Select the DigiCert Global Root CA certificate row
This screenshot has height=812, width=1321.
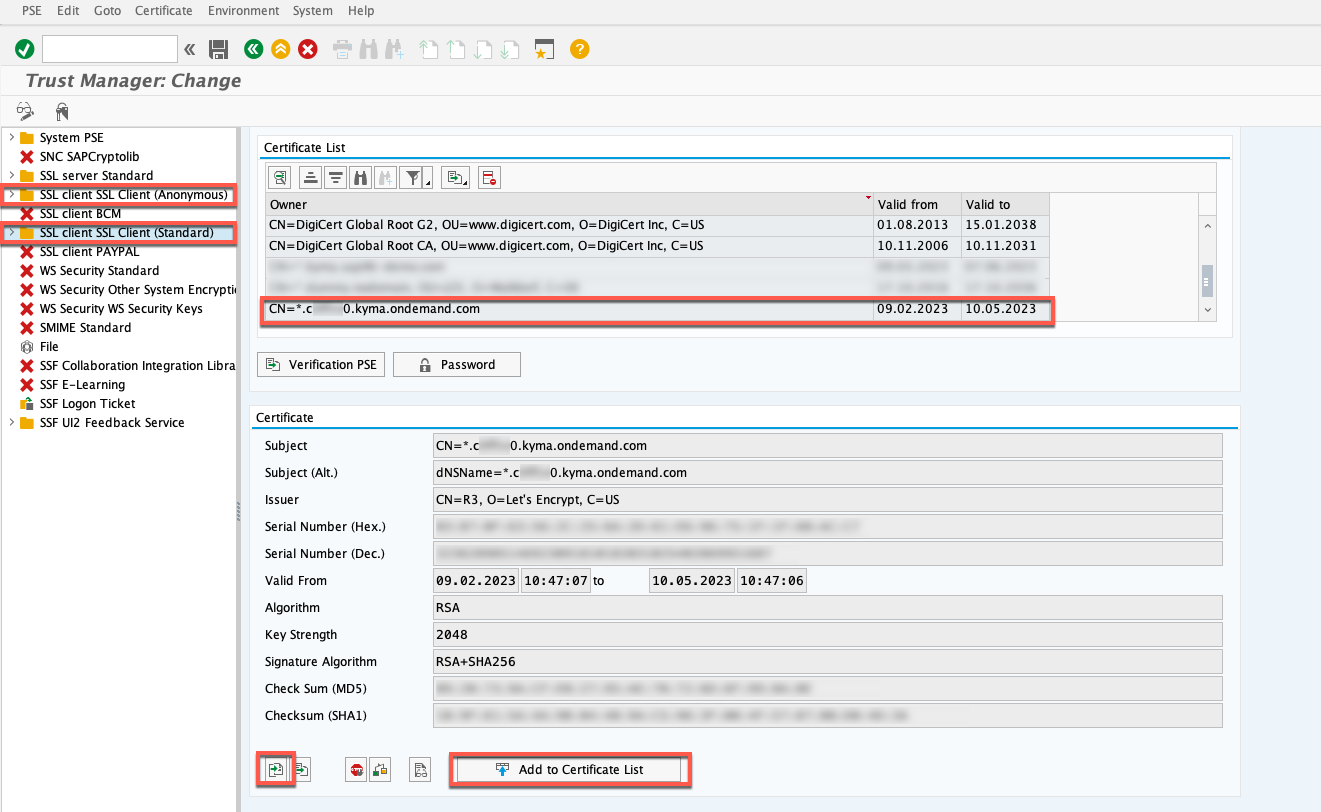[656, 246]
